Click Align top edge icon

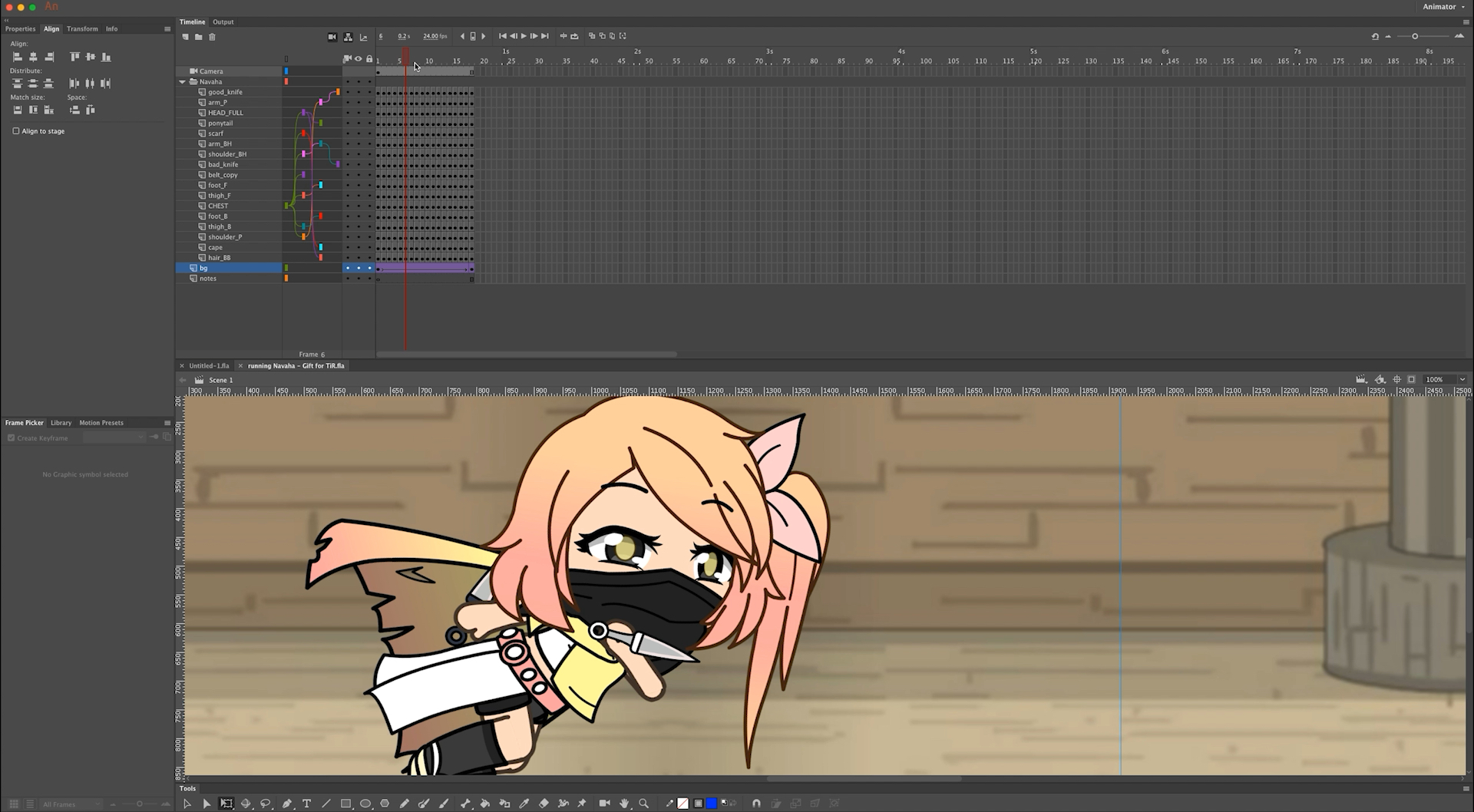74,57
